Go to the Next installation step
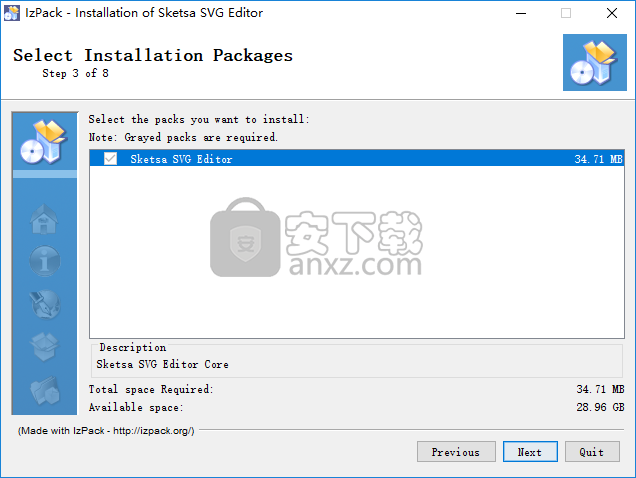 coord(530,452)
